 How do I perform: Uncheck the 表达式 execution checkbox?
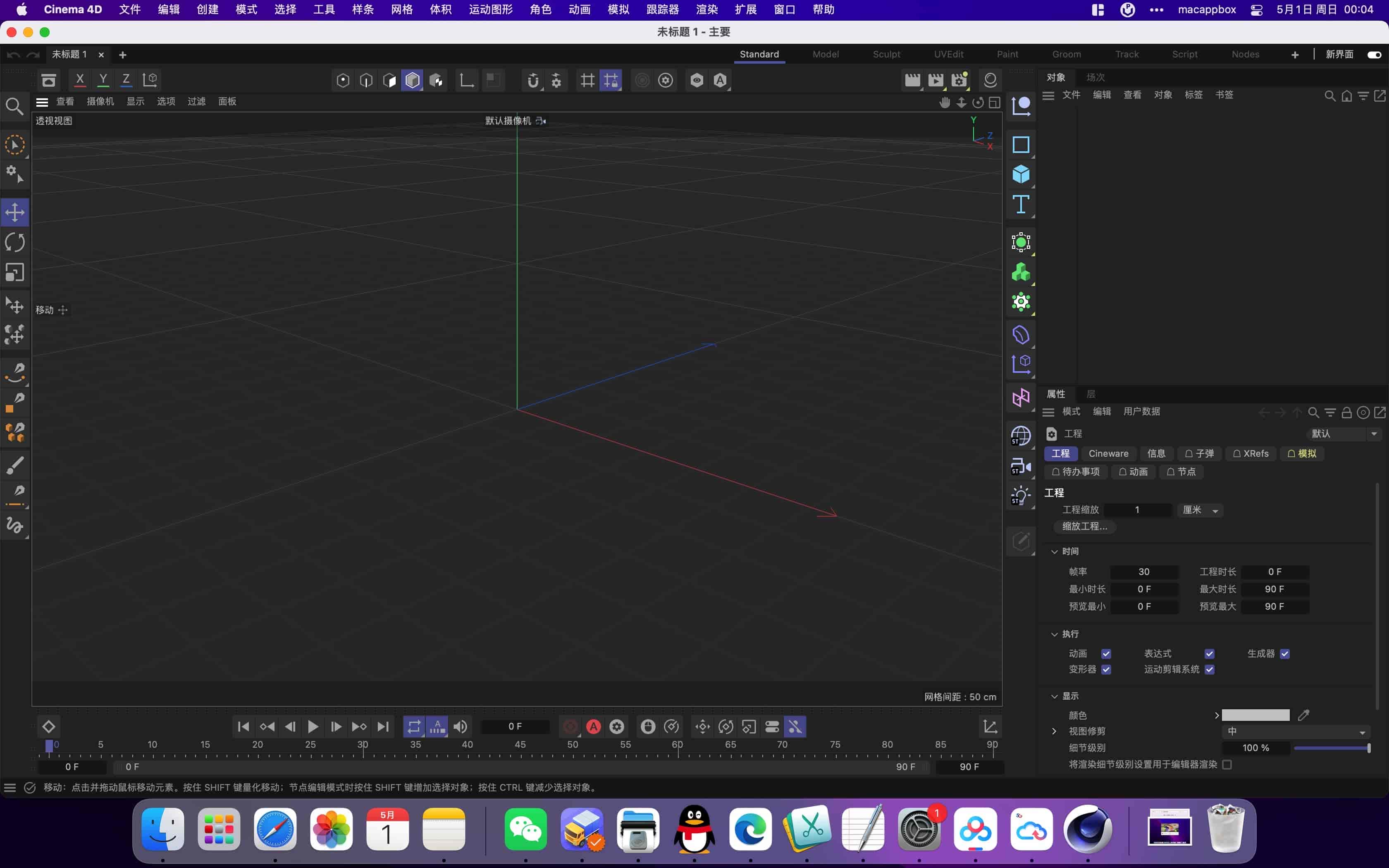1210,653
